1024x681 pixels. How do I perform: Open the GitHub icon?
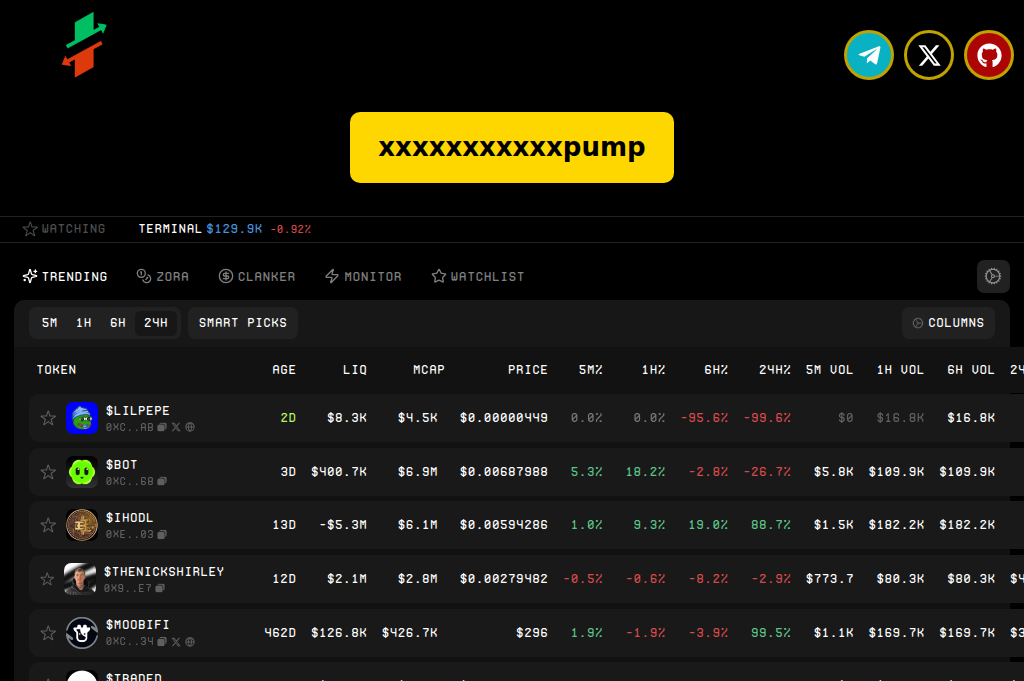(x=988, y=55)
